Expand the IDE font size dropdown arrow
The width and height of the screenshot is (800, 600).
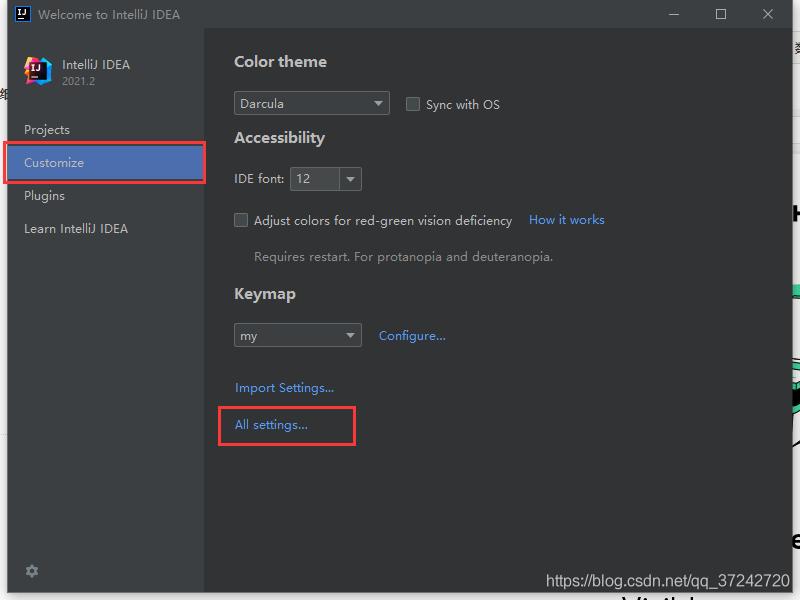351,179
